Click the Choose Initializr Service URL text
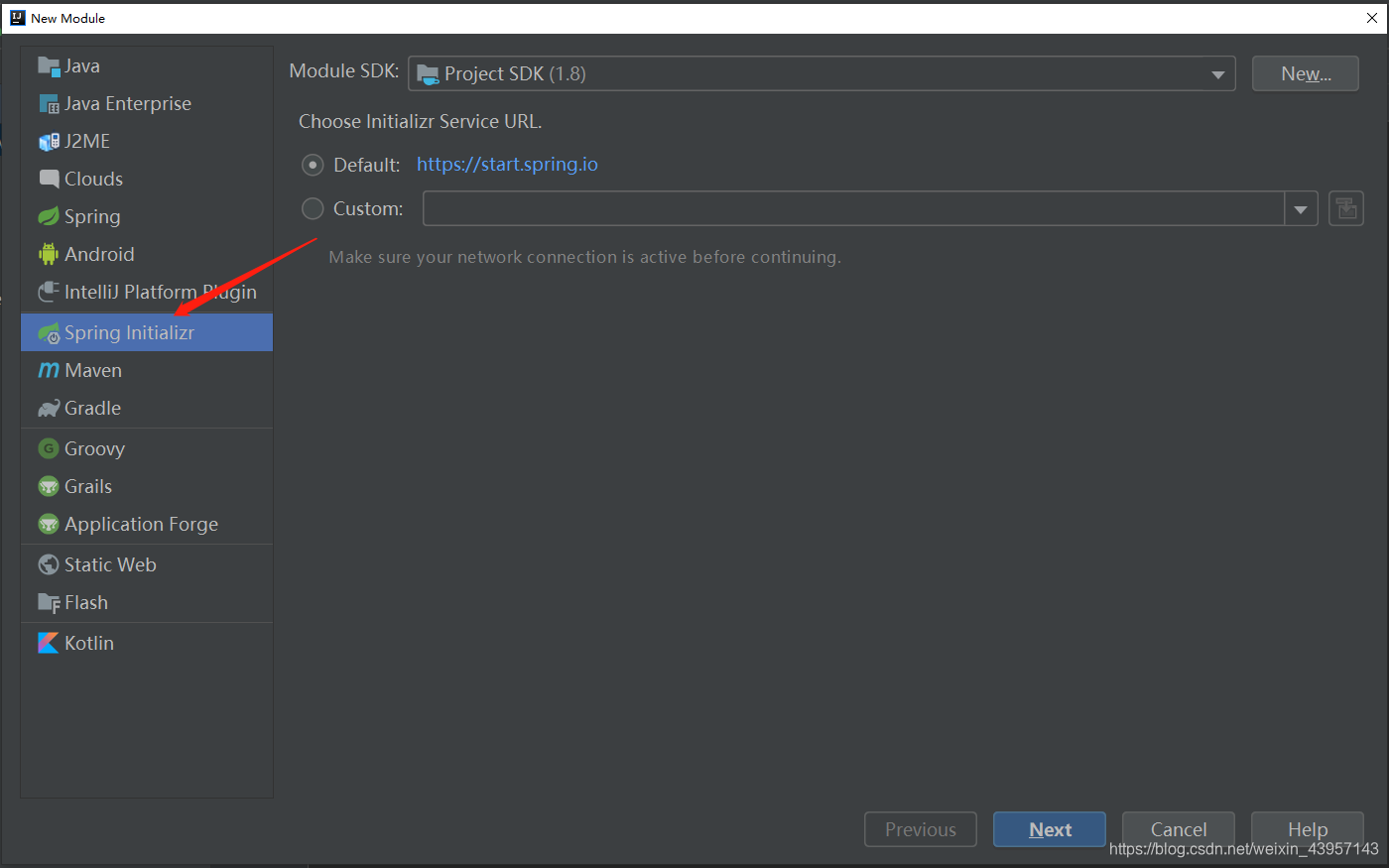Screen dimensions: 1389x868 point(421,122)
